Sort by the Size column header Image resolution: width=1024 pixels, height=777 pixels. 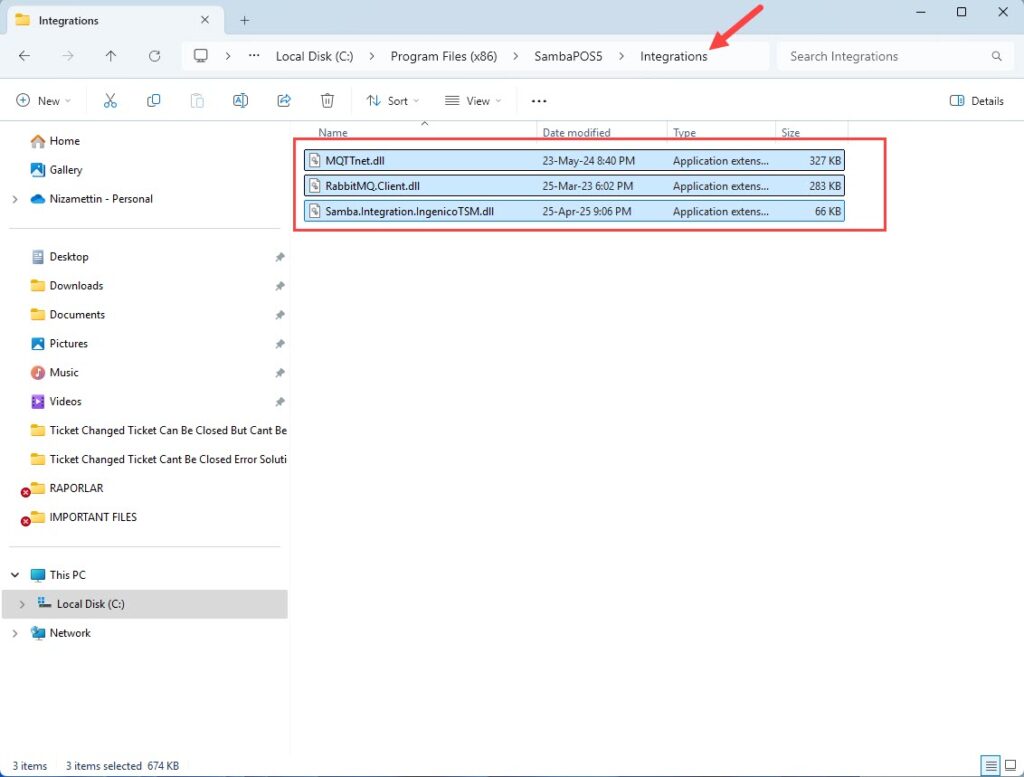click(x=790, y=133)
